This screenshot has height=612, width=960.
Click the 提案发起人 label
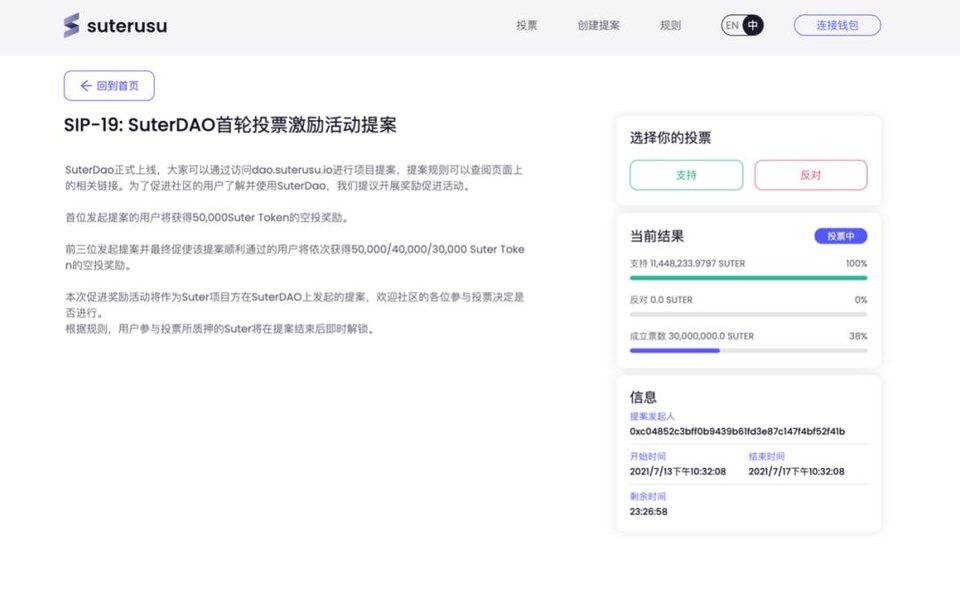tap(652, 416)
